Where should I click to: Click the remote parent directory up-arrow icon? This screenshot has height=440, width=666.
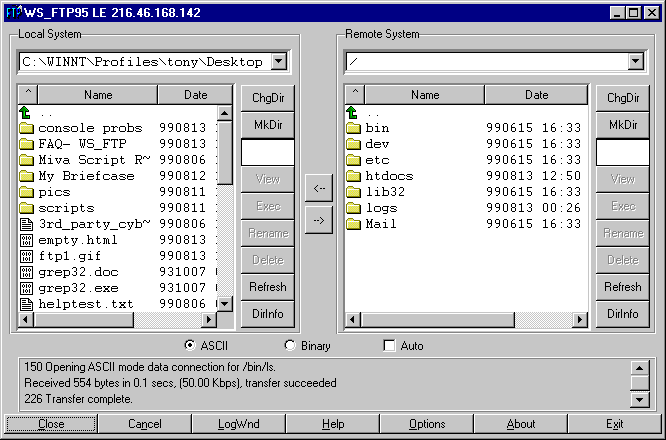pyautogui.click(x=352, y=113)
